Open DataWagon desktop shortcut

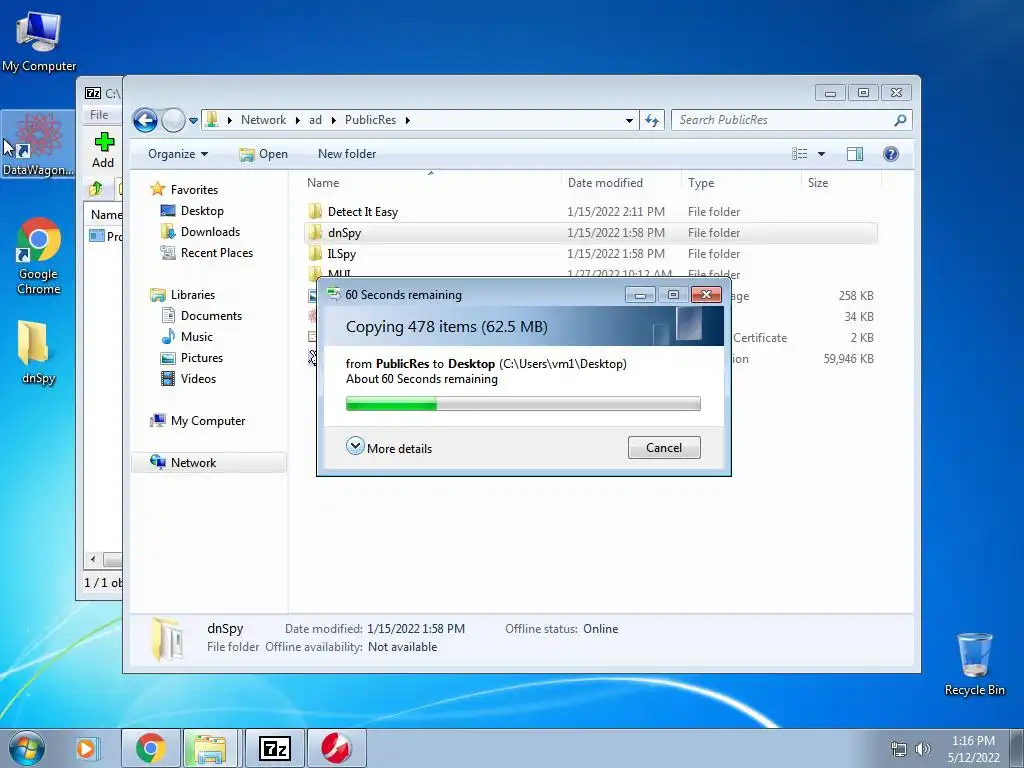point(39,144)
